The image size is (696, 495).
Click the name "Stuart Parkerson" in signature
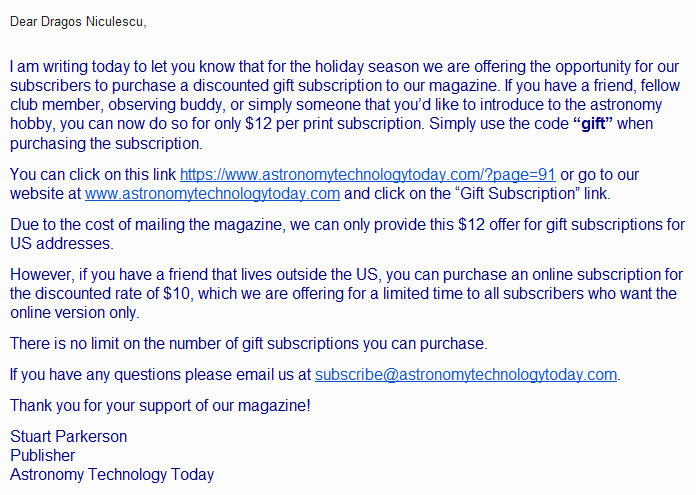[x=68, y=436]
